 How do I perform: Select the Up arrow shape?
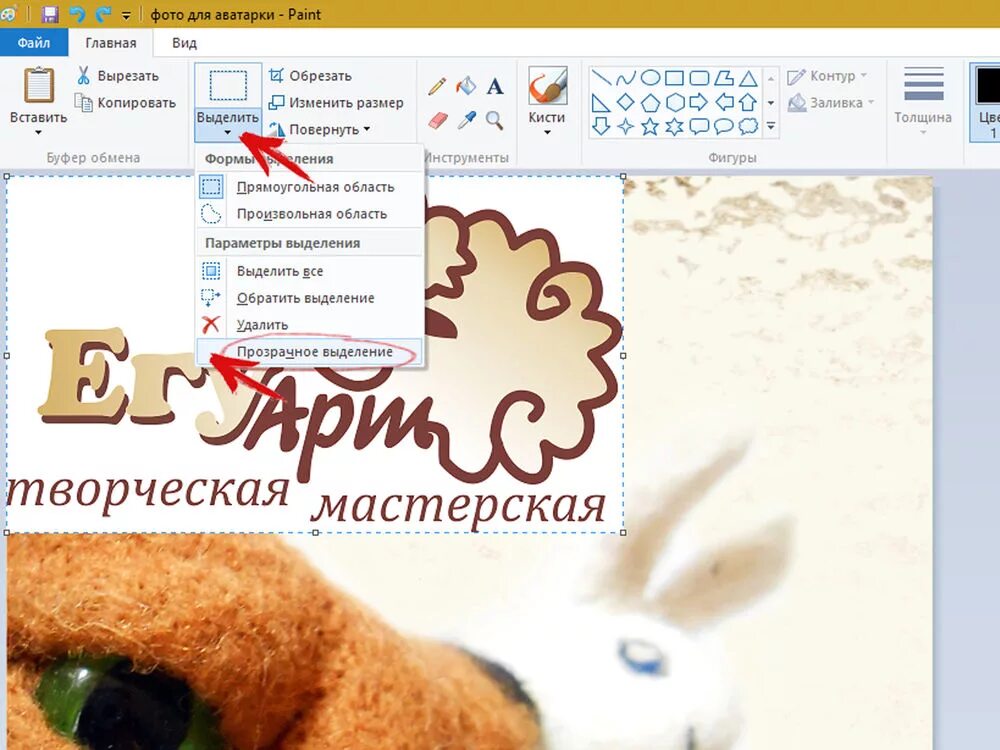tap(748, 102)
